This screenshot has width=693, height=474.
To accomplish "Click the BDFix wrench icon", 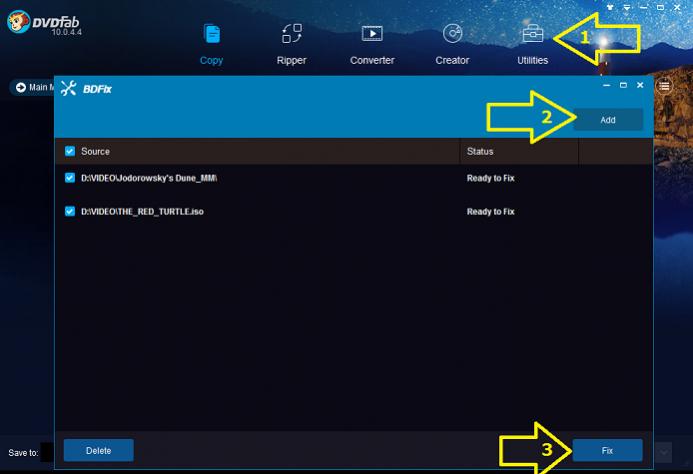I will (69, 88).
